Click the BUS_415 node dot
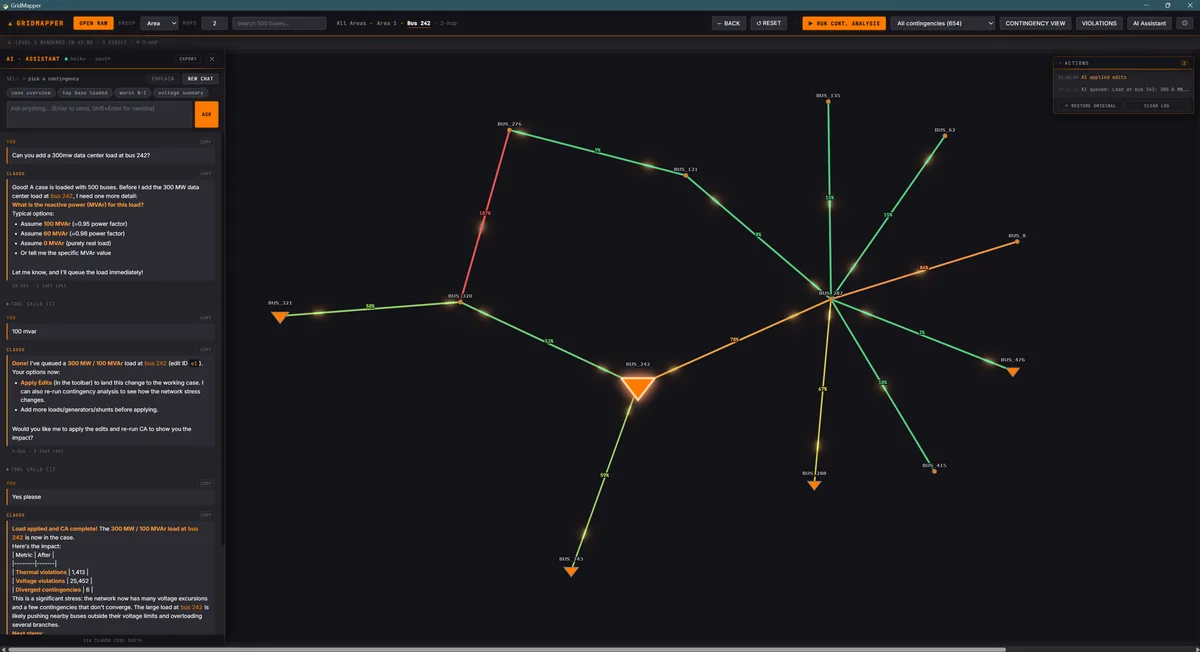The height and width of the screenshot is (652, 1200). 934,471
